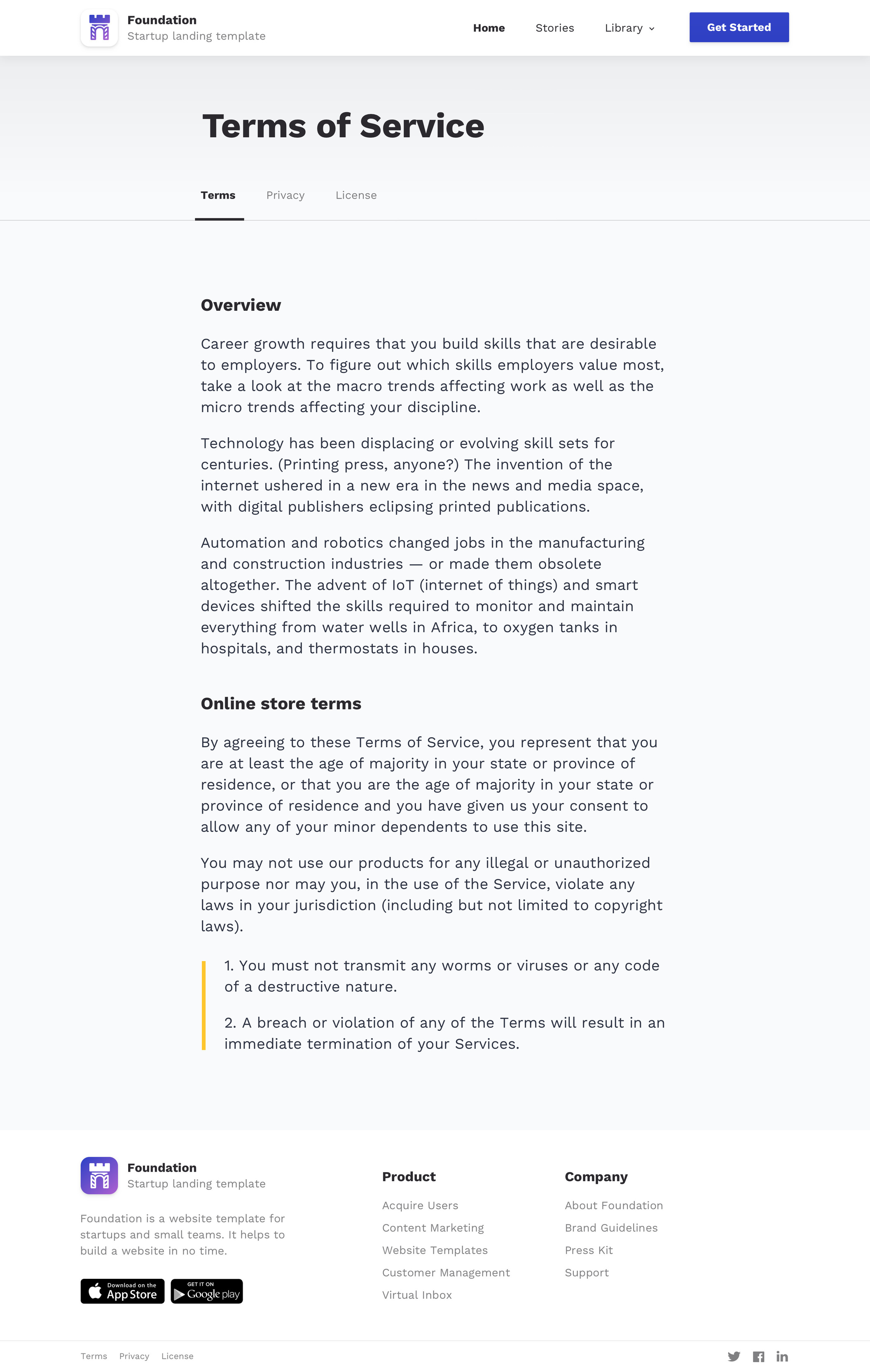The width and height of the screenshot is (870, 1372).
Task: Open the License tab
Action: (x=356, y=195)
